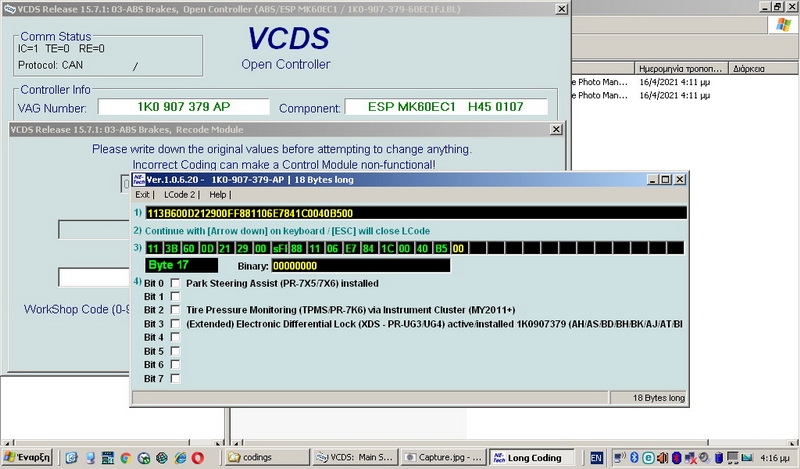
Task: Select byte 3B in the byte row
Action: point(171,249)
